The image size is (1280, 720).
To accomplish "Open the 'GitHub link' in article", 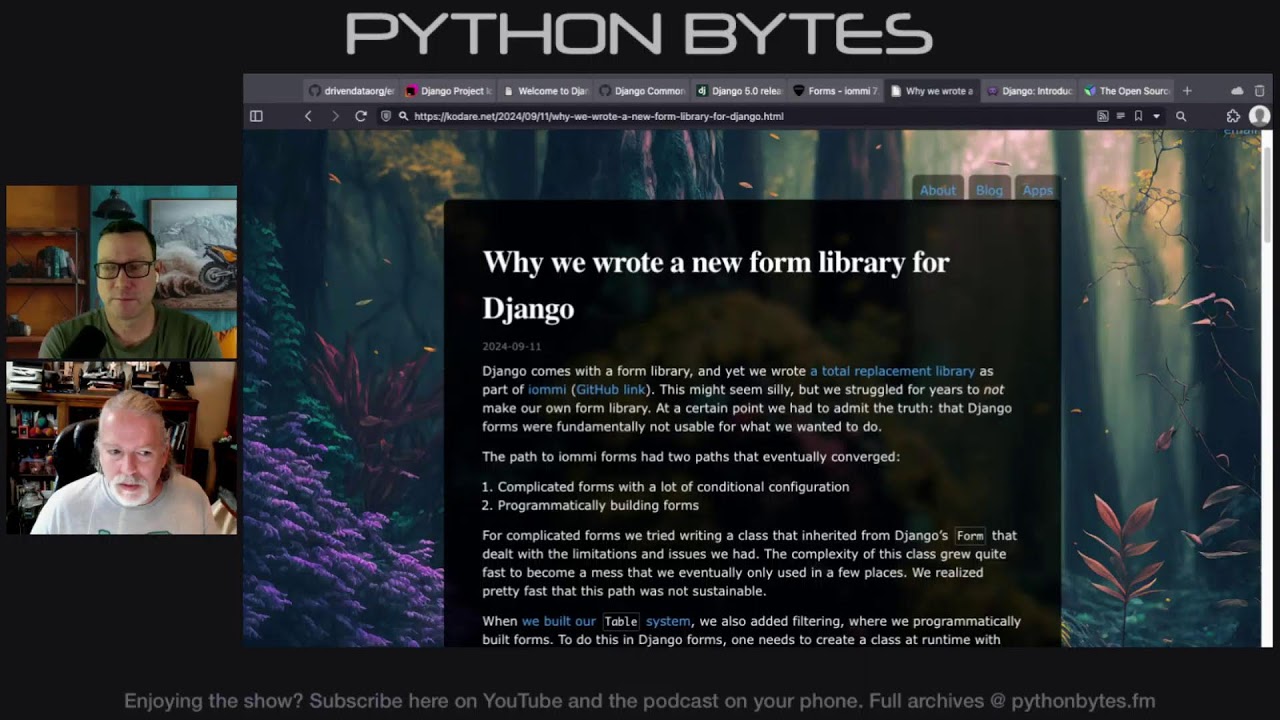I will (x=611, y=389).
